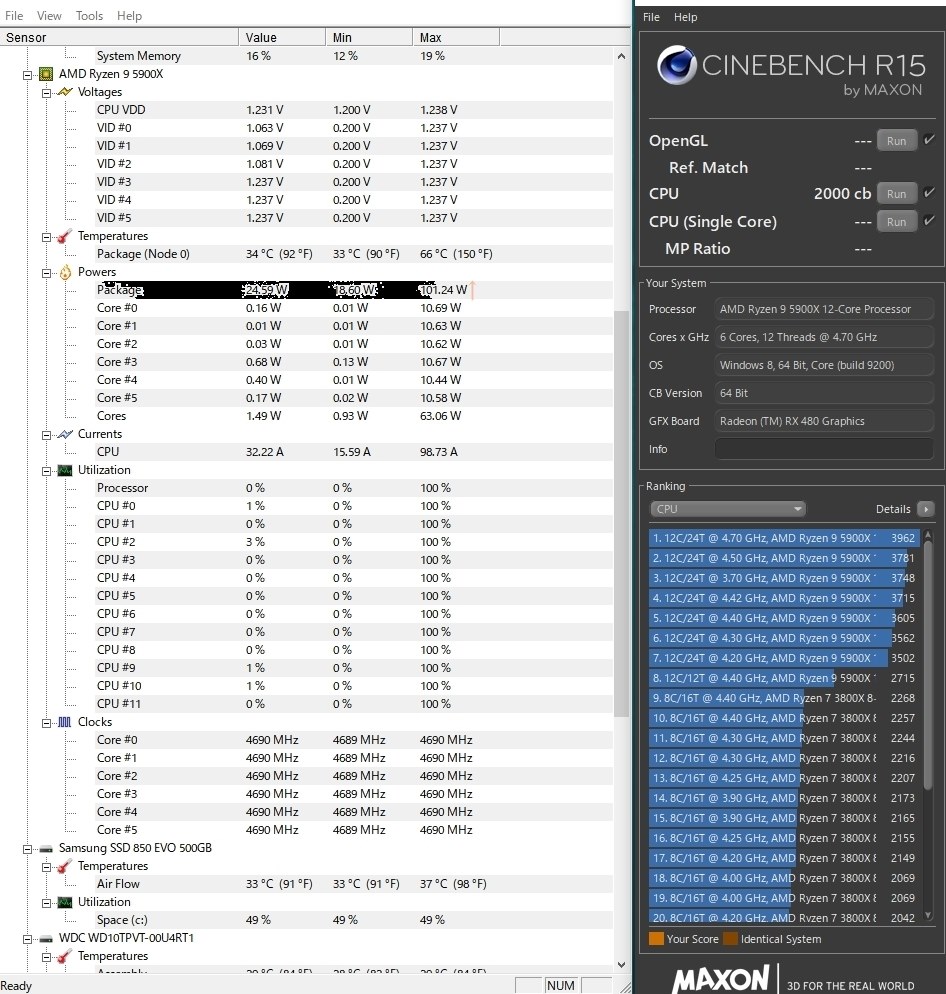The width and height of the screenshot is (946, 994).
Task: Click the sensor list vertical scrollbar thumb
Action: point(621,513)
